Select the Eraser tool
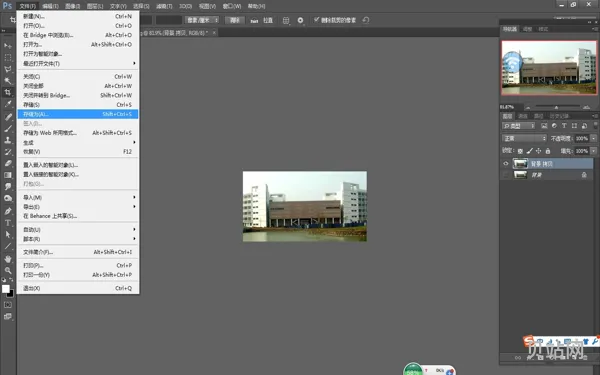The image size is (600, 375). (8, 163)
